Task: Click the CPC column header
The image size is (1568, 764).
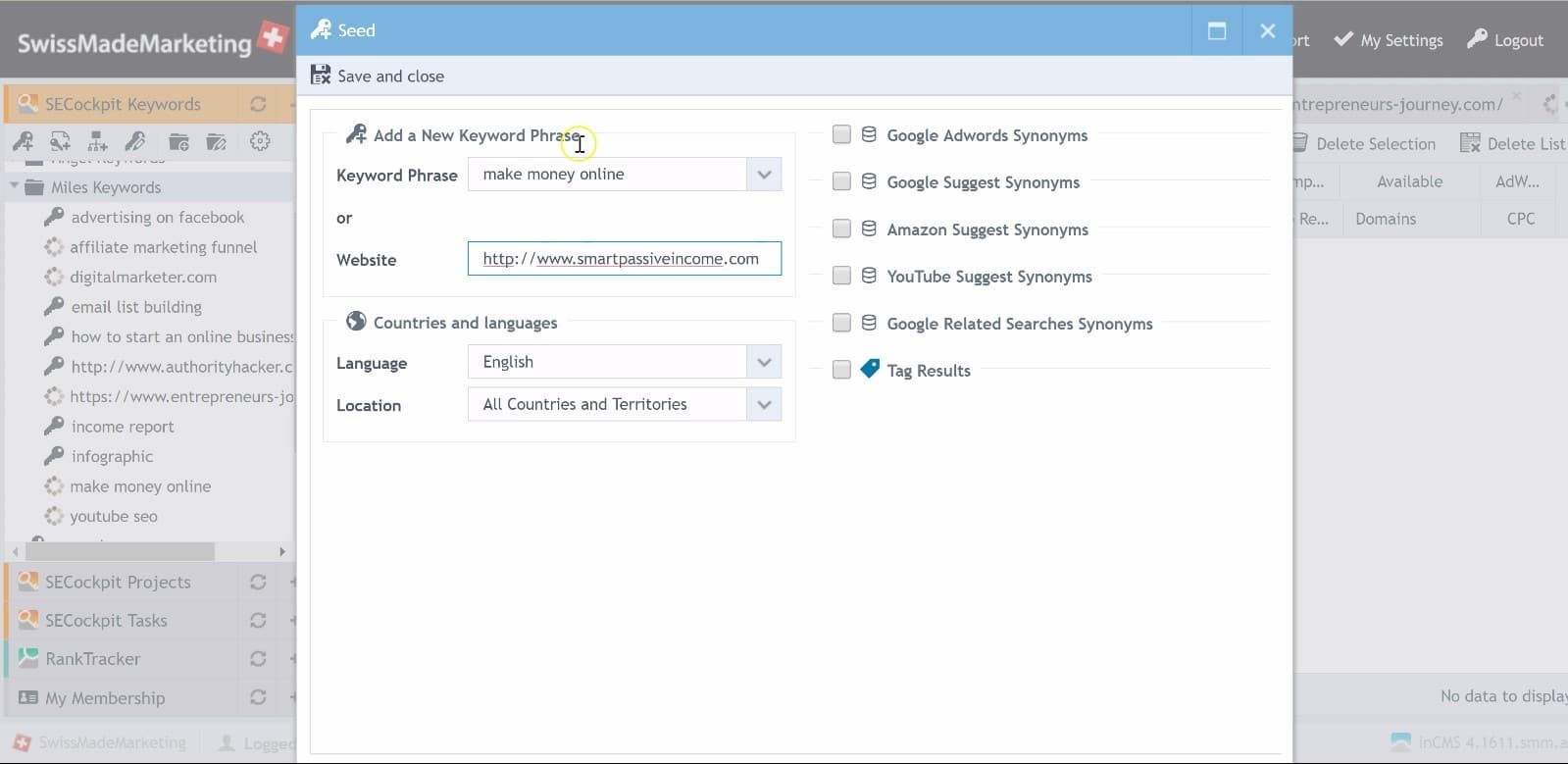Action: pyautogui.click(x=1521, y=219)
